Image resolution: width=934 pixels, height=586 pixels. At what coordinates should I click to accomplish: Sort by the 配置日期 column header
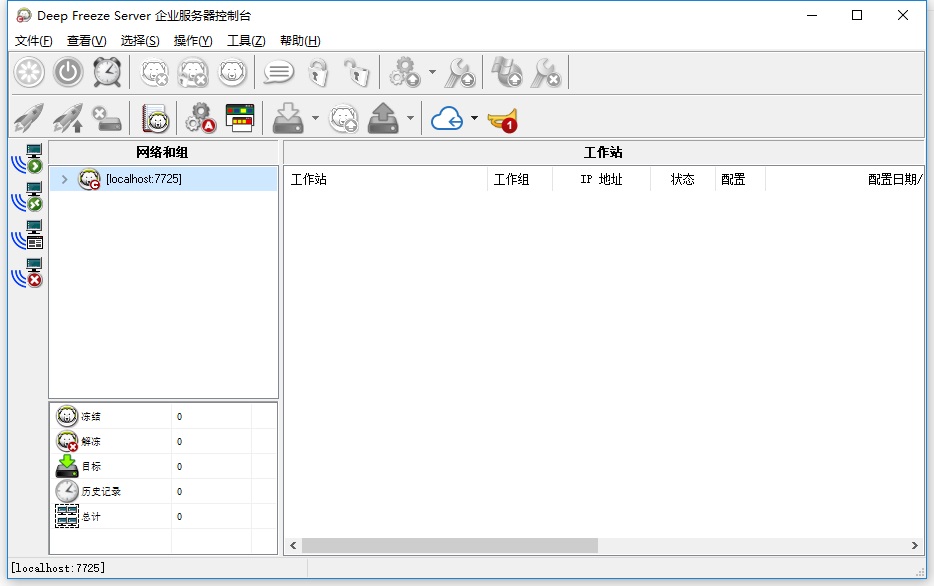click(844, 179)
